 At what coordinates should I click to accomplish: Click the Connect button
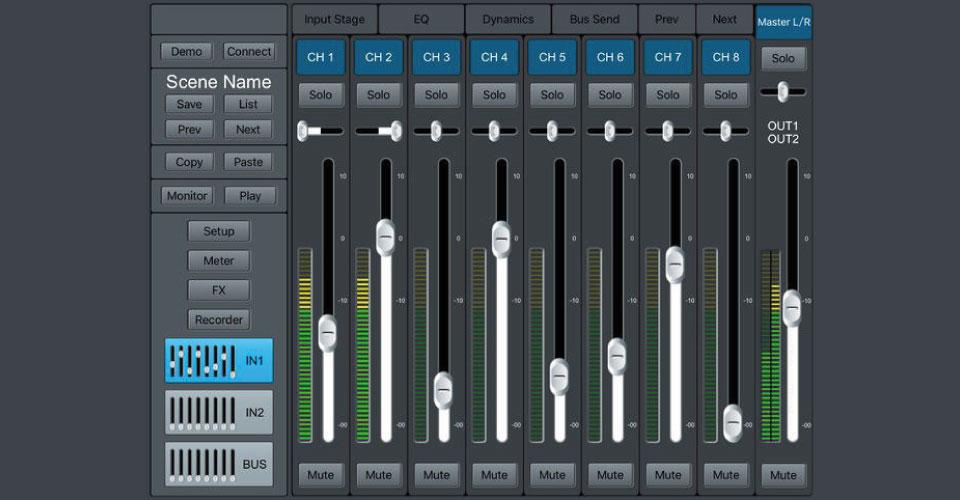[249, 51]
